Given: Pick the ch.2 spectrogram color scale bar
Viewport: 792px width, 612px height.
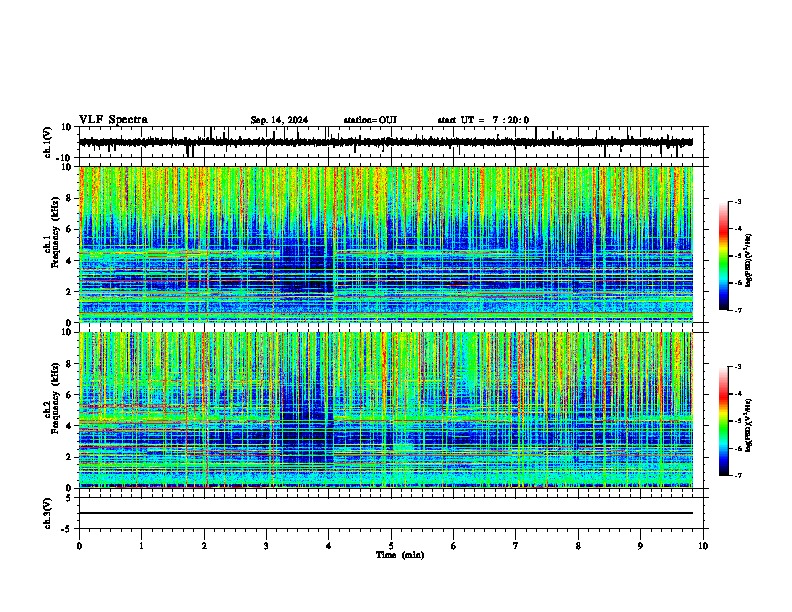Looking at the screenshot, I should (723, 421).
